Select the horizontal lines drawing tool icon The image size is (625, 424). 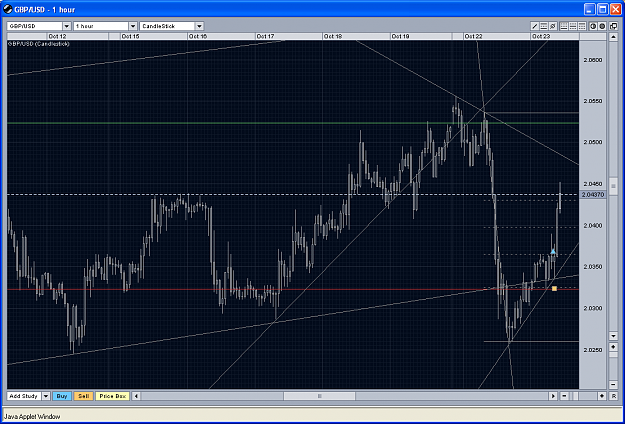544,26
